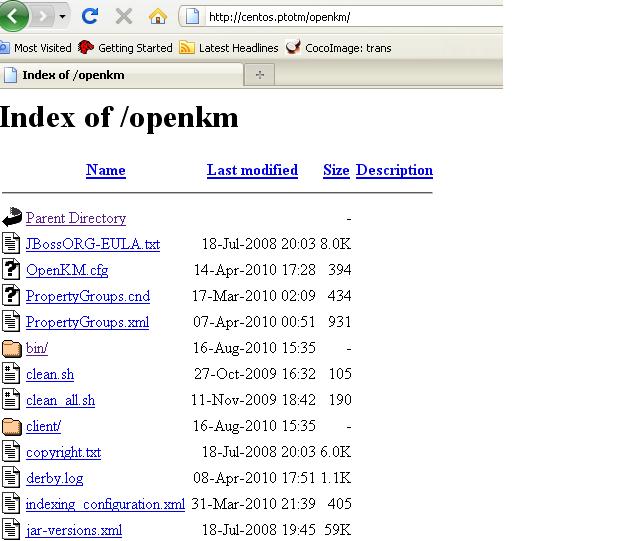The image size is (640, 541).
Task: Click the Index of /openkm page heading
Action: pyautogui.click(x=119, y=118)
